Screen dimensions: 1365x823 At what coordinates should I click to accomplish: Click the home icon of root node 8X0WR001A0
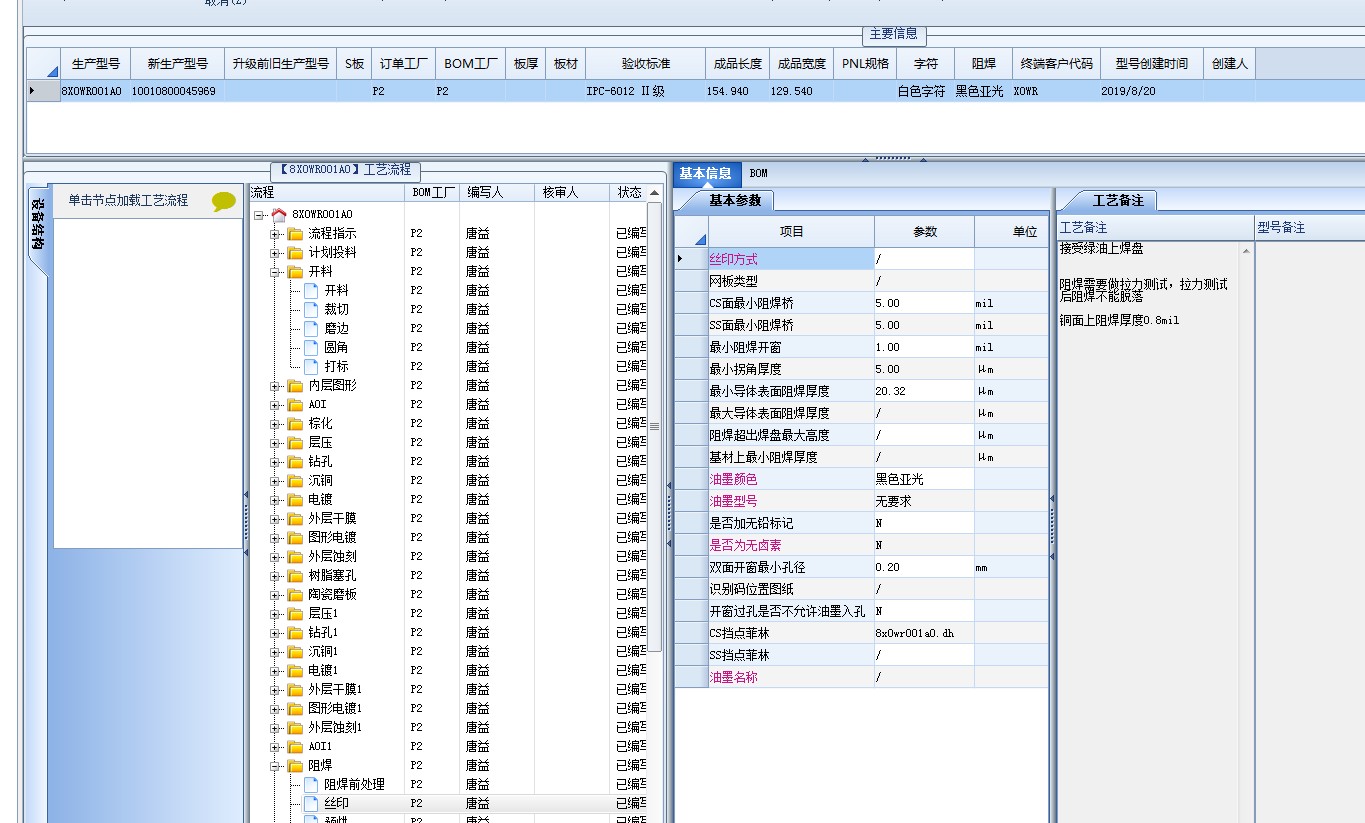tap(279, 215)
